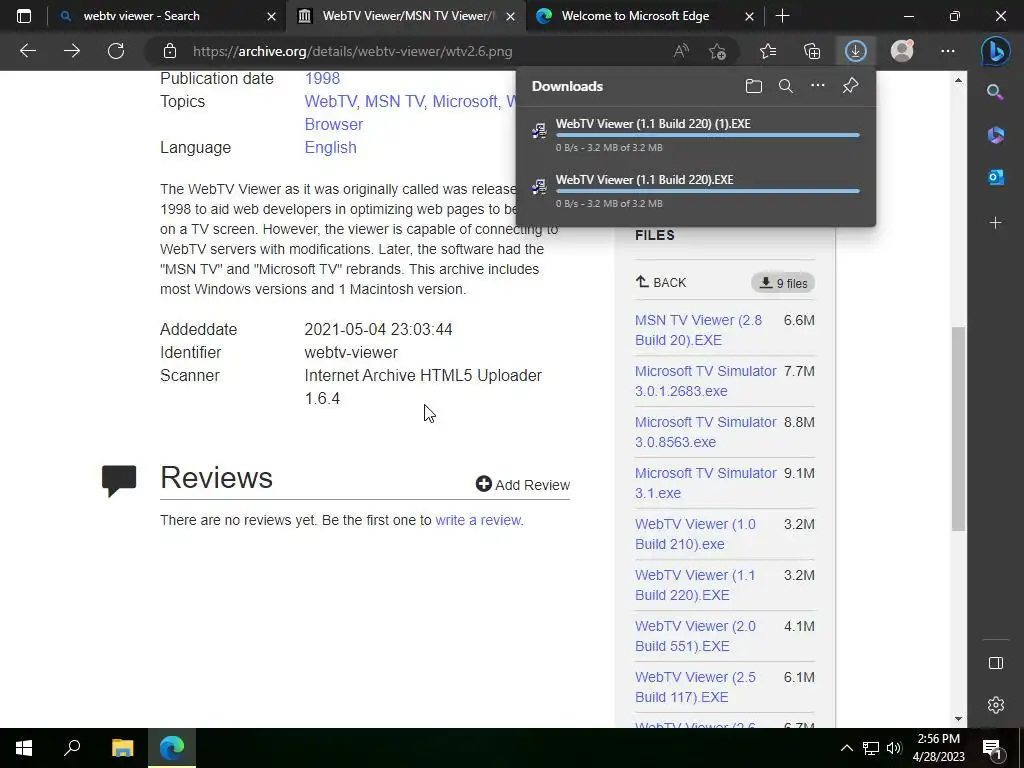Activate Read aloud icon in address bar
This screenshot has height=768, width=1024.
[x=681, y=51]
